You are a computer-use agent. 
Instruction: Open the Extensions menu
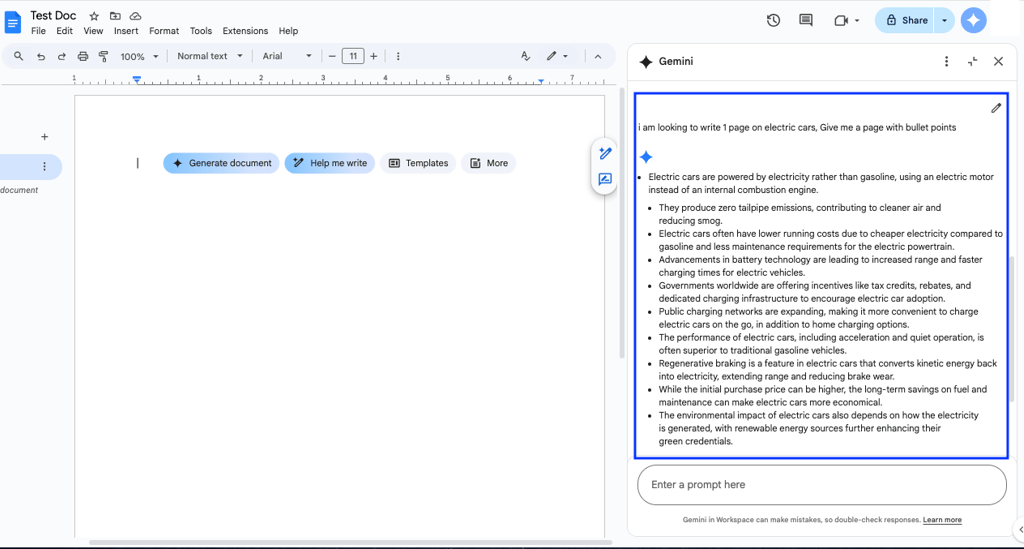click(x=245, y=31)
